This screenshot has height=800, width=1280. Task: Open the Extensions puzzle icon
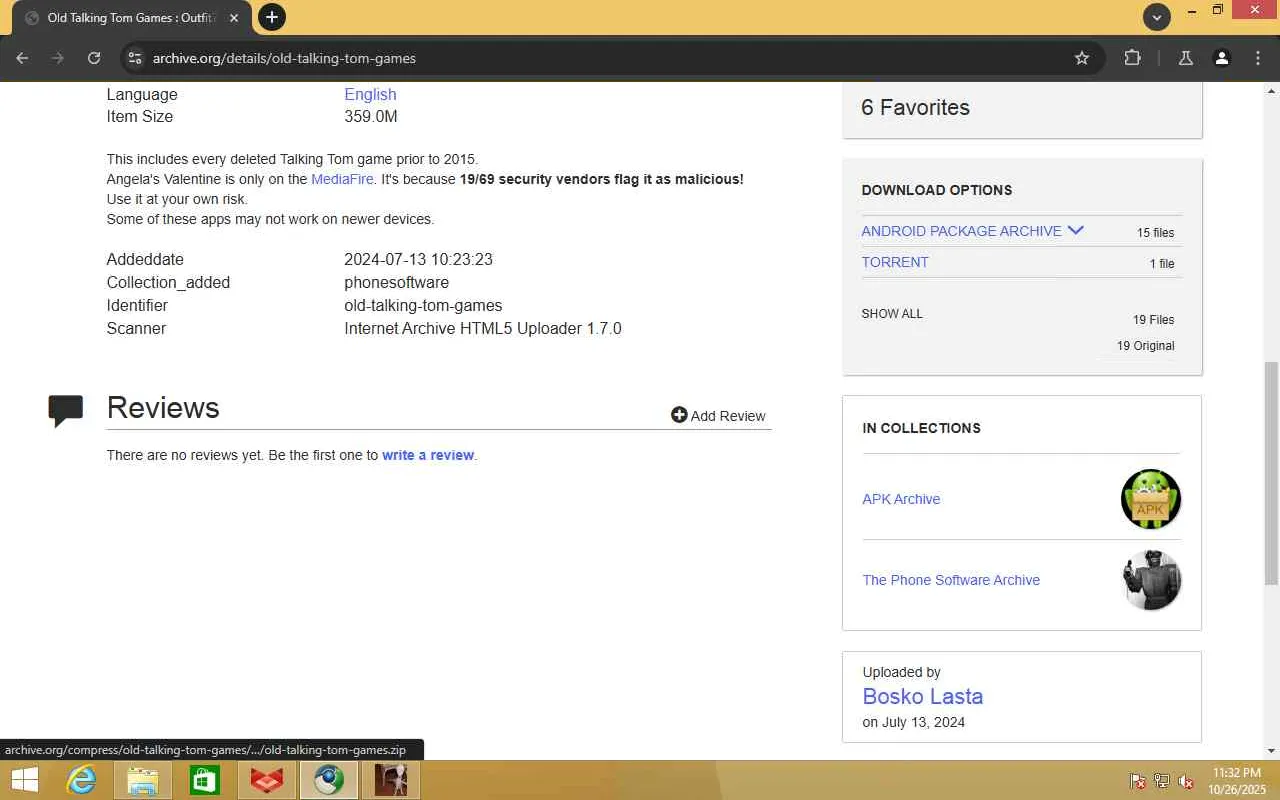[x=1132, y=58]
